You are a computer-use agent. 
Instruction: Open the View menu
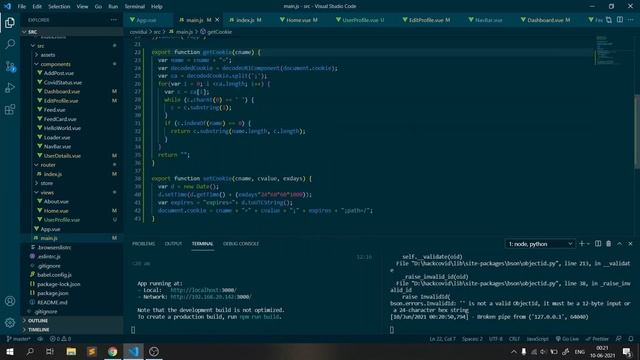pos(82,7)
